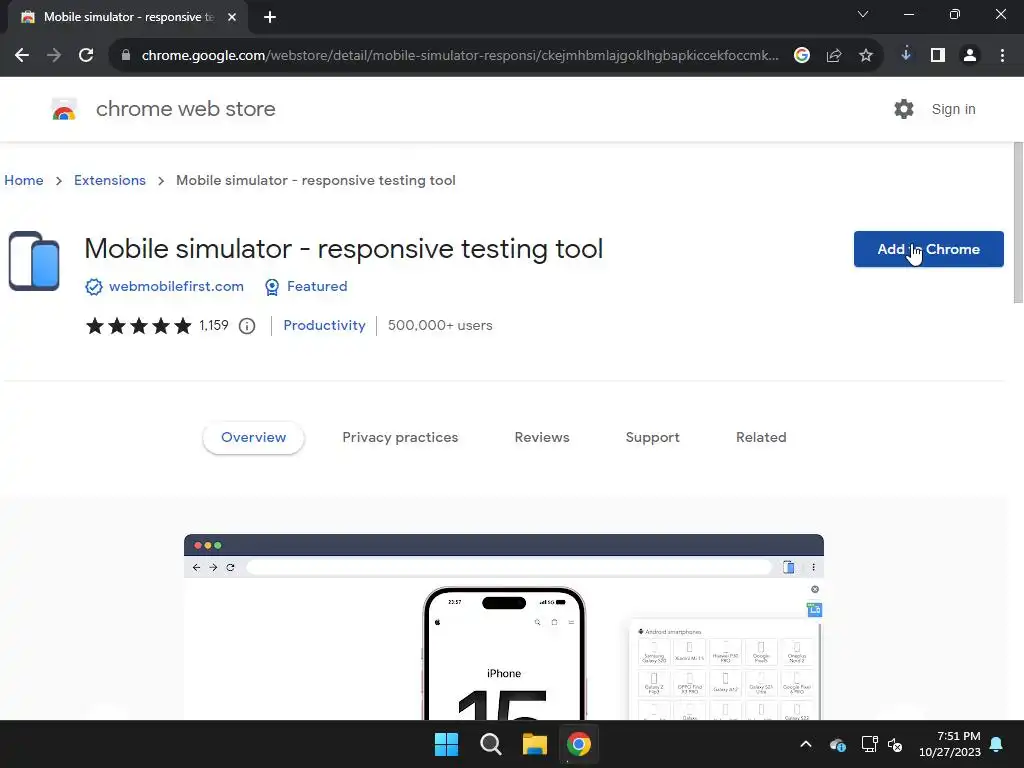Image resolution: width=1024 pixels, height=768 pixels.
Task: Click the OneDrive cloud tray icon
Action: tap(837, 744)
